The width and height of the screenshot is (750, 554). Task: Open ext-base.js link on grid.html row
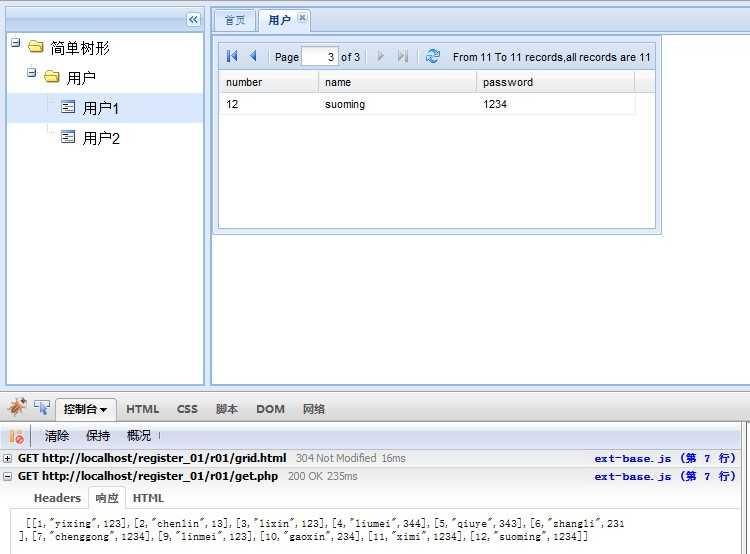click(x=665, y=458)
